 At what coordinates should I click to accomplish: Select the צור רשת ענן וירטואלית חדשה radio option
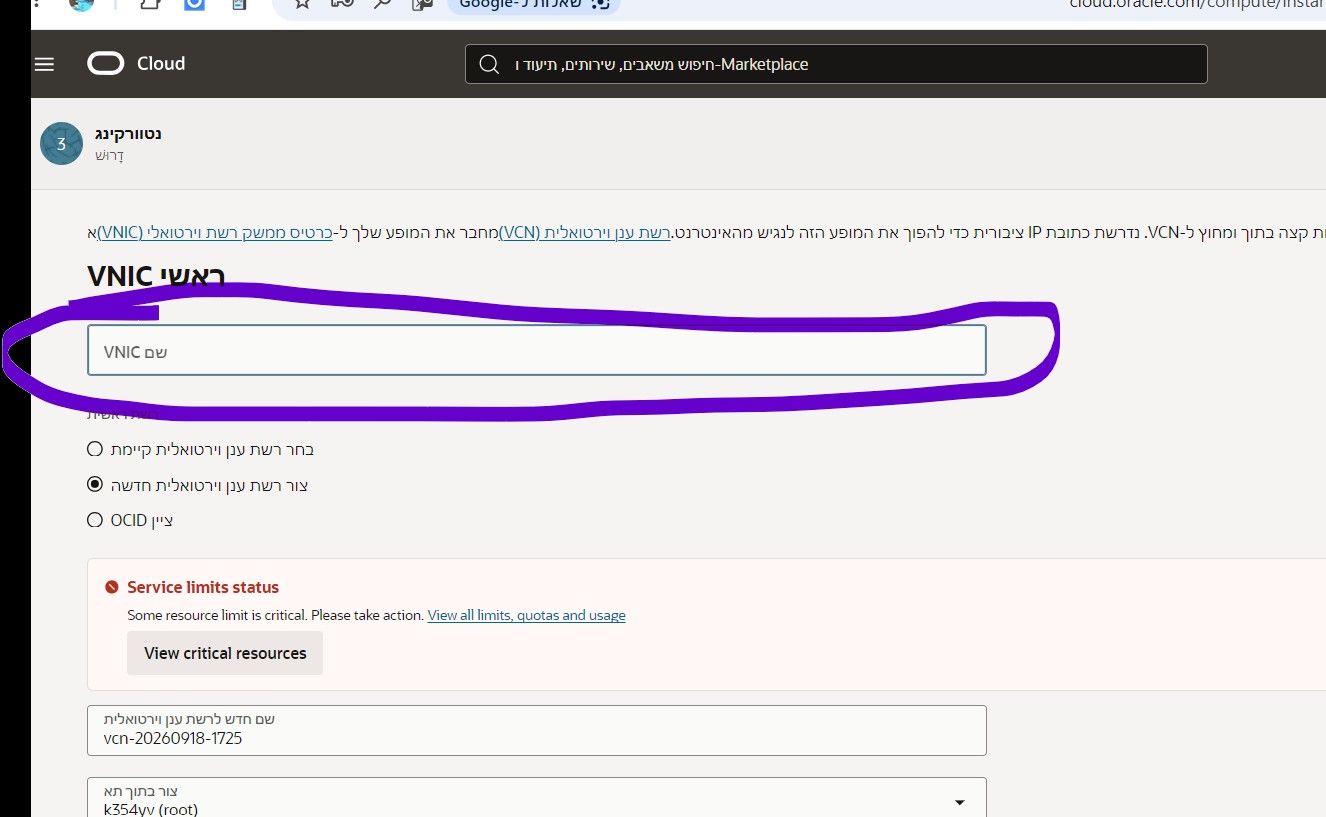(95, 485)
